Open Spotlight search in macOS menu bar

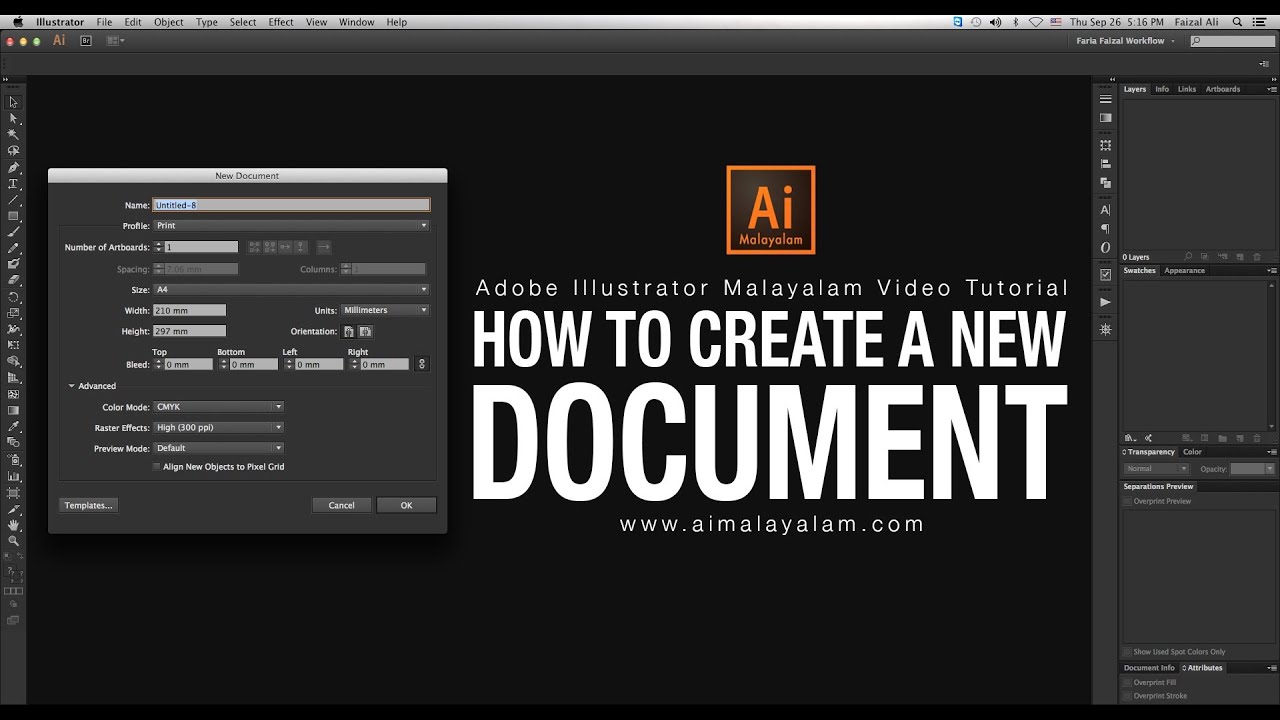tap(1237, 22)
